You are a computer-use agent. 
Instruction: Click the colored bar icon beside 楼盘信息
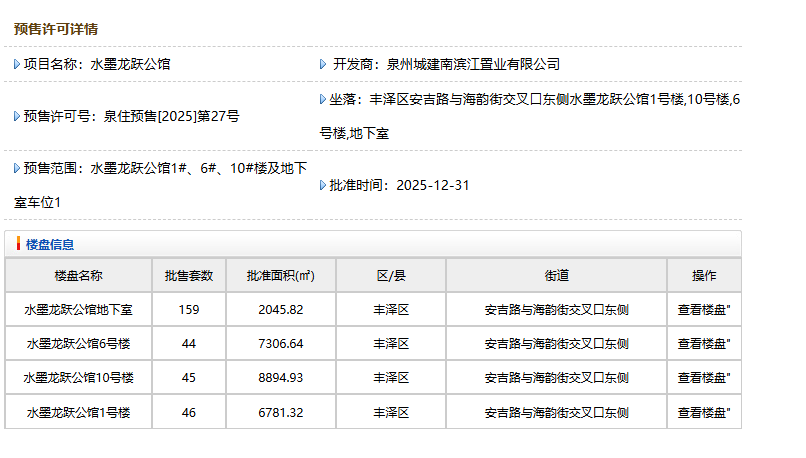pos(18,244)
